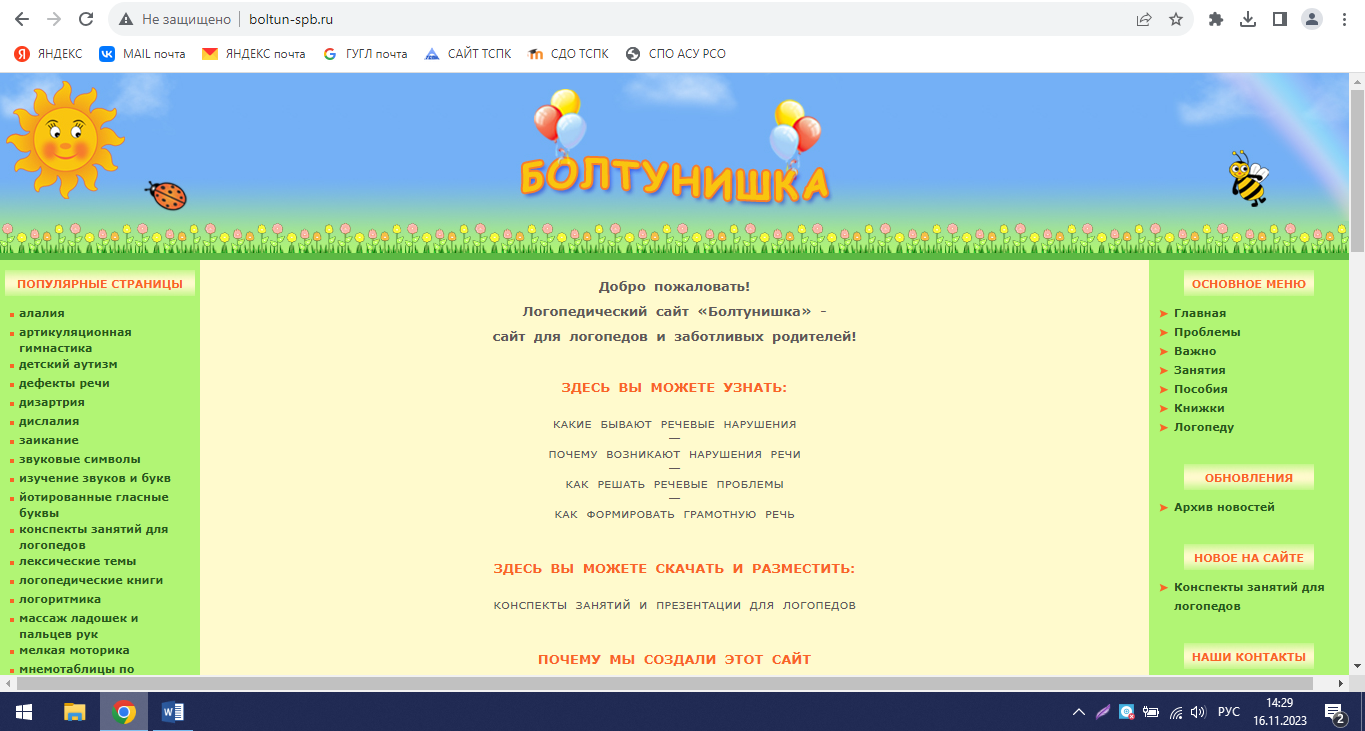Open the лексические темы link
The width and height of the screenshot is (1365, 731).
[x=78, y=561]
